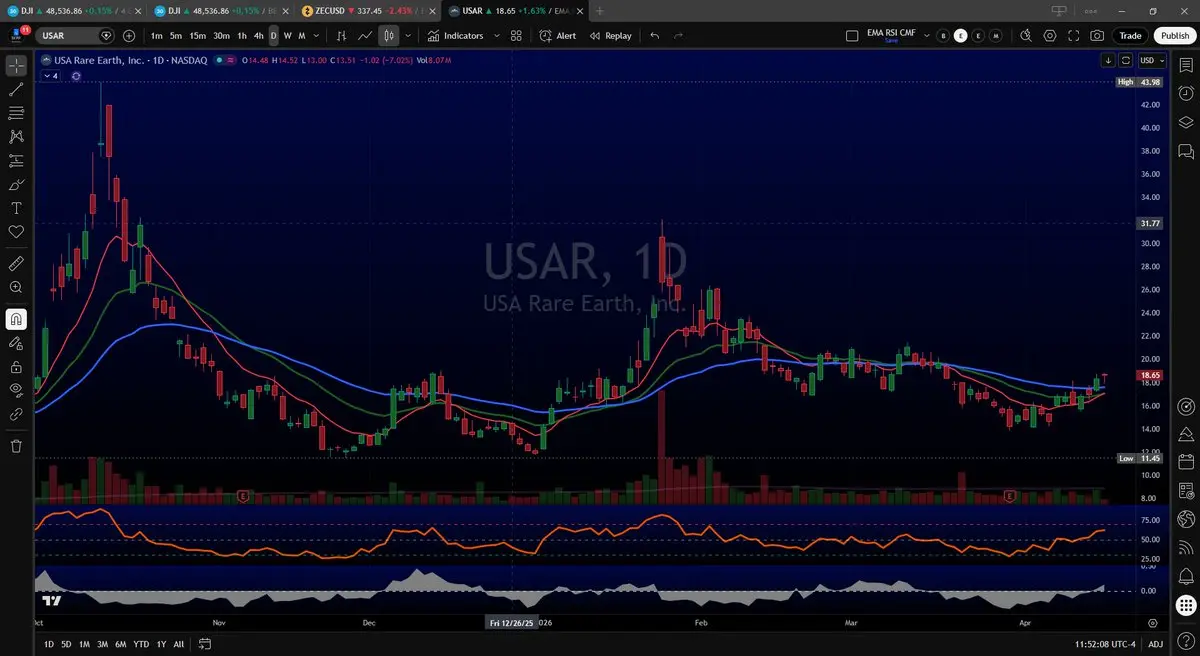The image size is (1200, 656).
Task: Toggle ADJ adjusted data setting
Action: (1155, 644)
